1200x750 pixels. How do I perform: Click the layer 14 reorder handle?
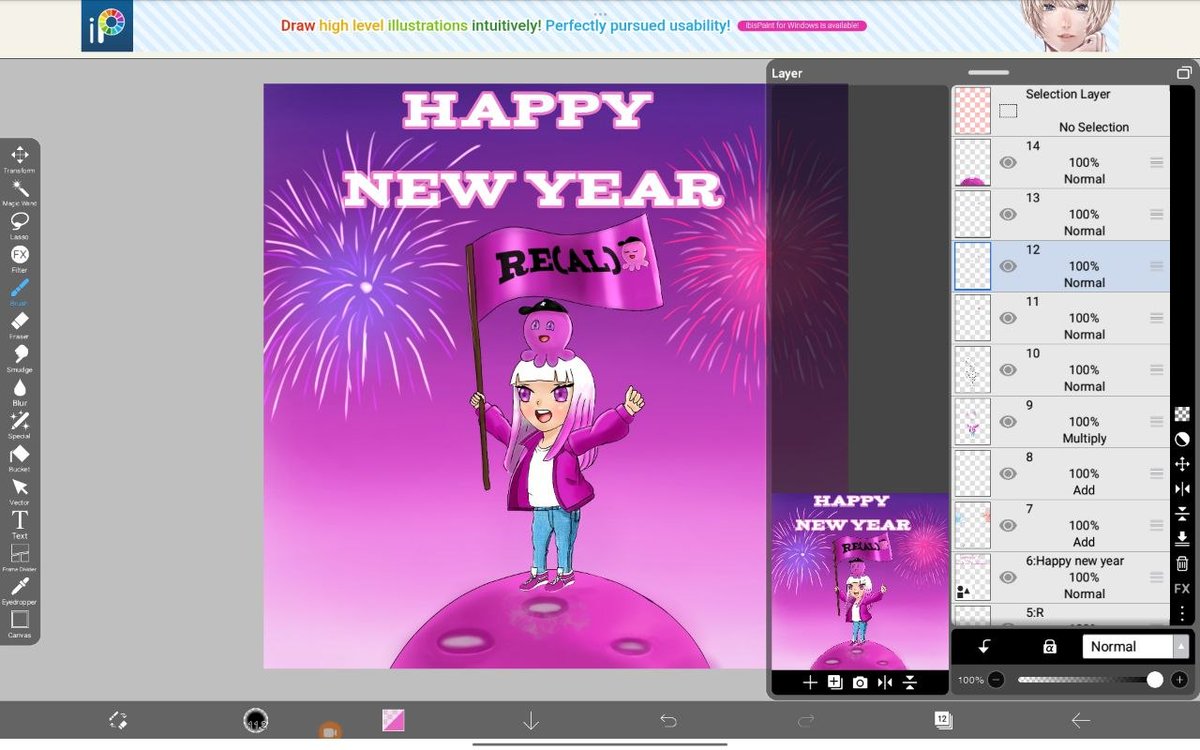[x=1156, y=162]
